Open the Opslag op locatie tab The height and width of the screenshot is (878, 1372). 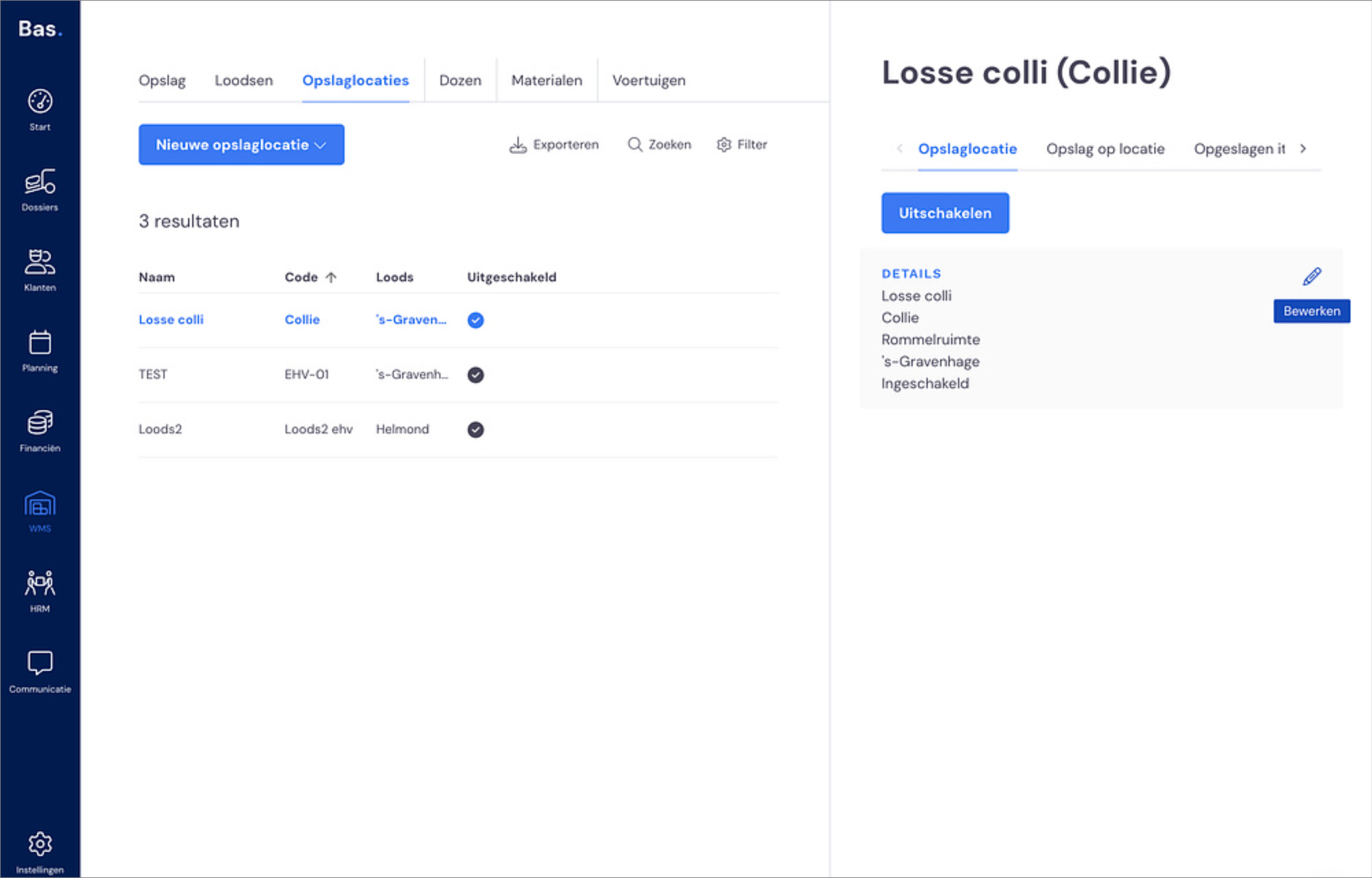tap(1105, 149)
